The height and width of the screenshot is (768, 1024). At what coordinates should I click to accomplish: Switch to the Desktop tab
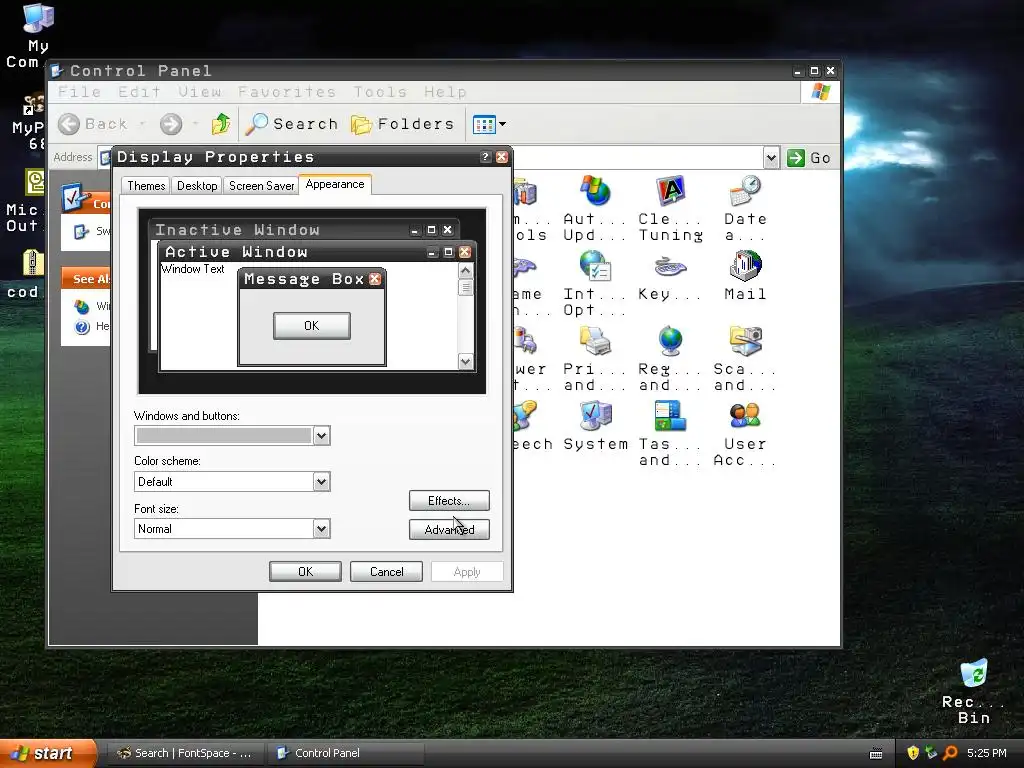pos(197,185)
